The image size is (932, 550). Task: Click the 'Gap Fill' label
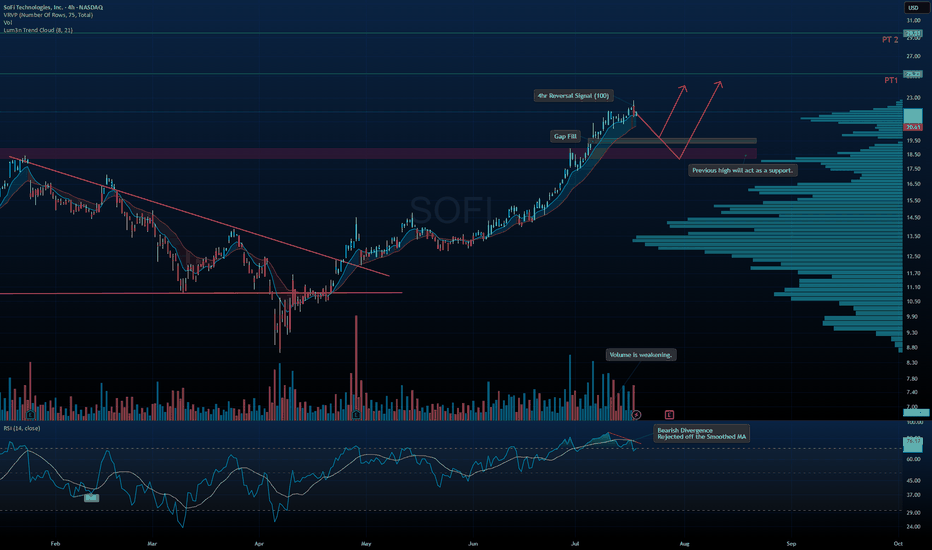[x=565, y=136]
